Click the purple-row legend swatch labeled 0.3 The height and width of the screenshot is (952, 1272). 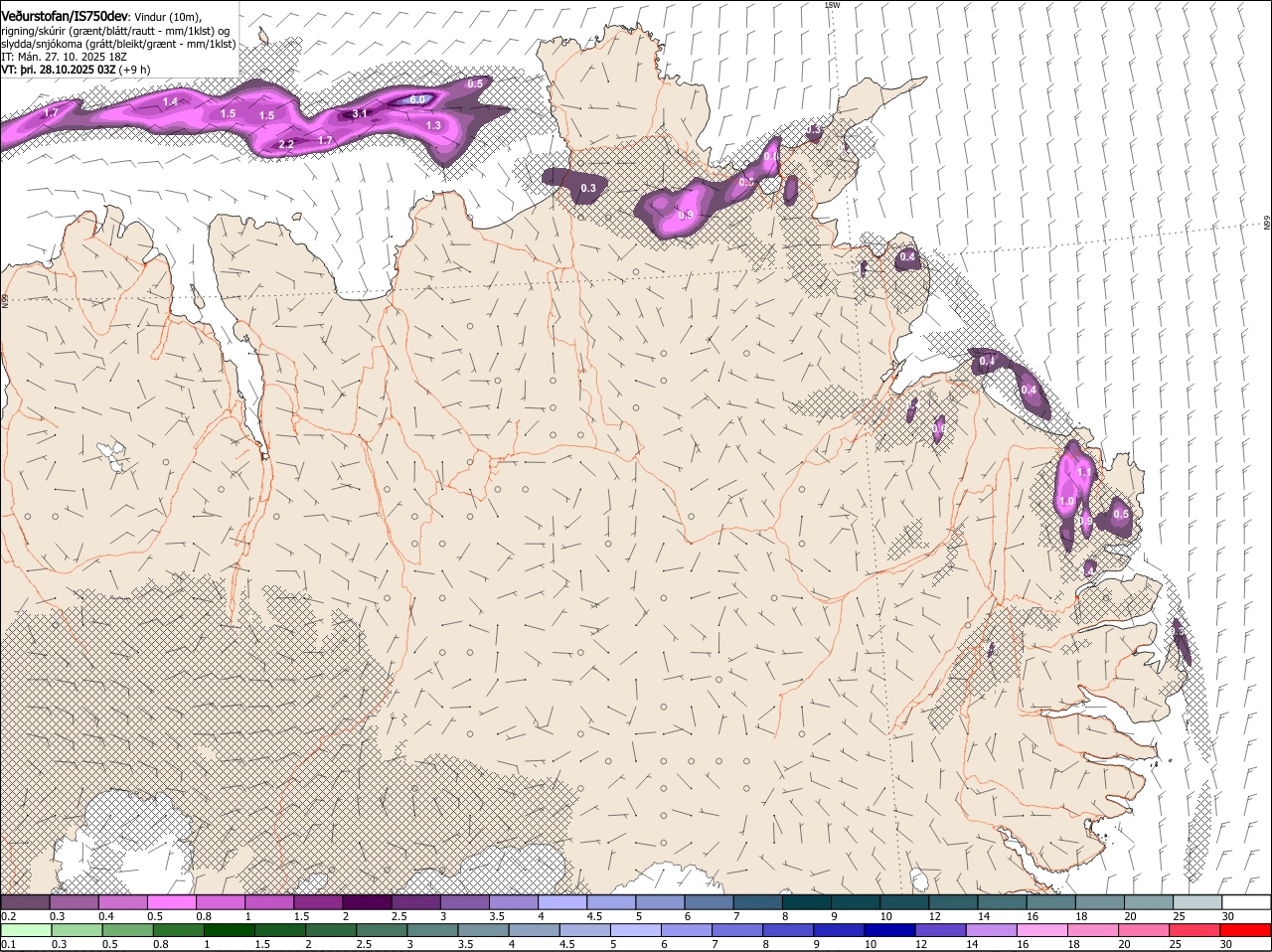(x=74, y=902)
